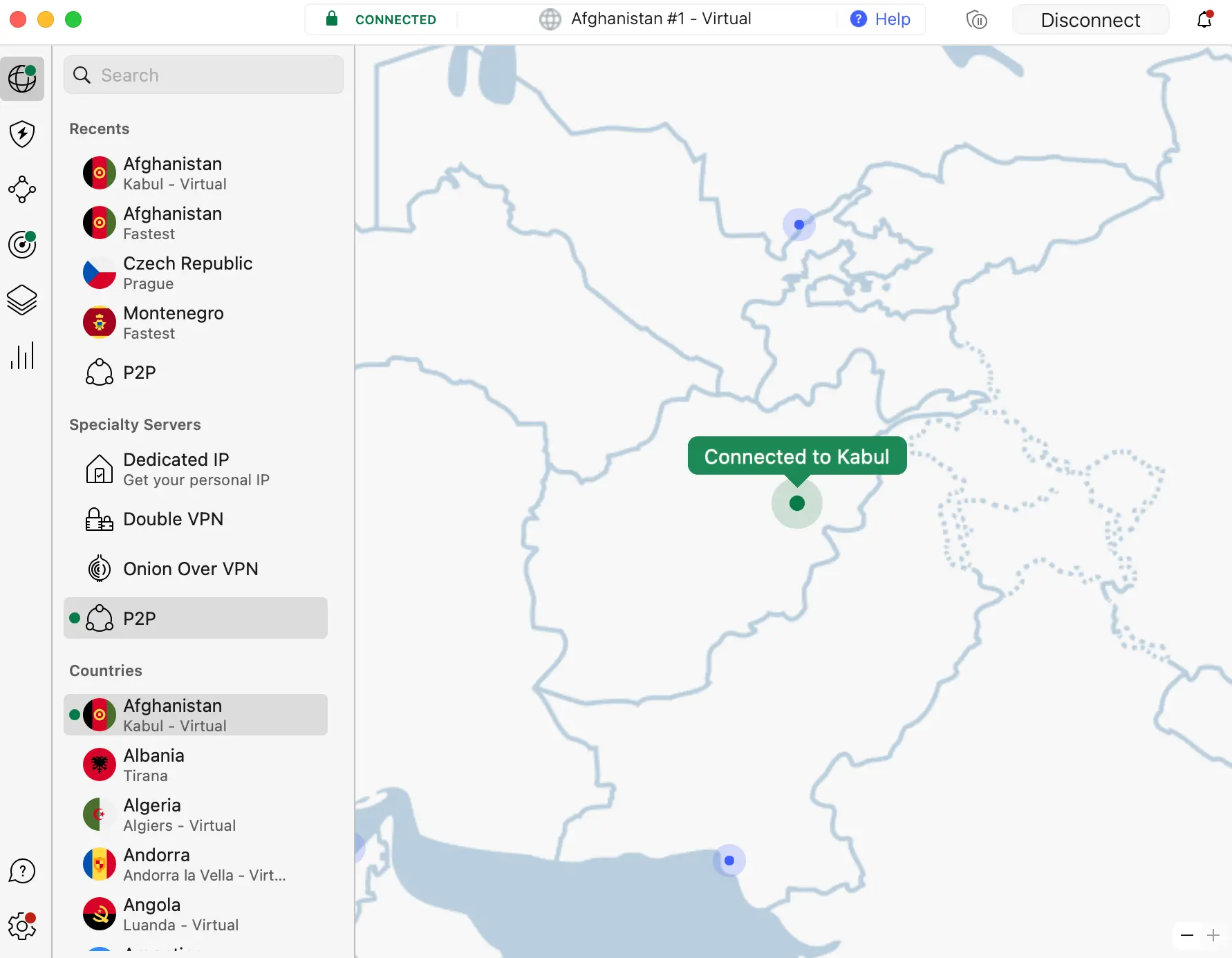Viewport: 1232px width, 958px height.
Task: Connect to recent Czech Republic Prague
Action: [x=196, y=273]
